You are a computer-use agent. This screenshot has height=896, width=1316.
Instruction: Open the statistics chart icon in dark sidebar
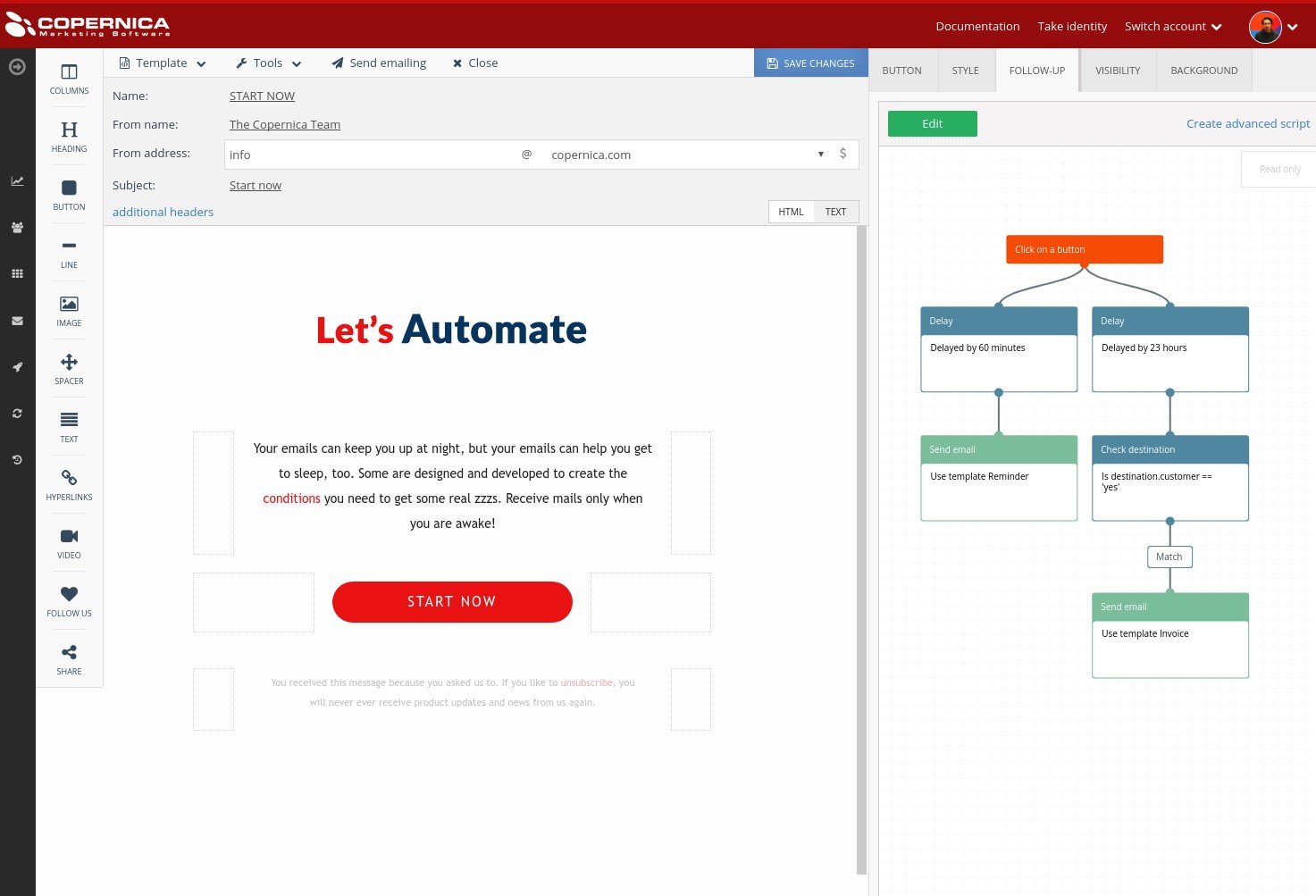pyautogui.click(x=17, y=180)
